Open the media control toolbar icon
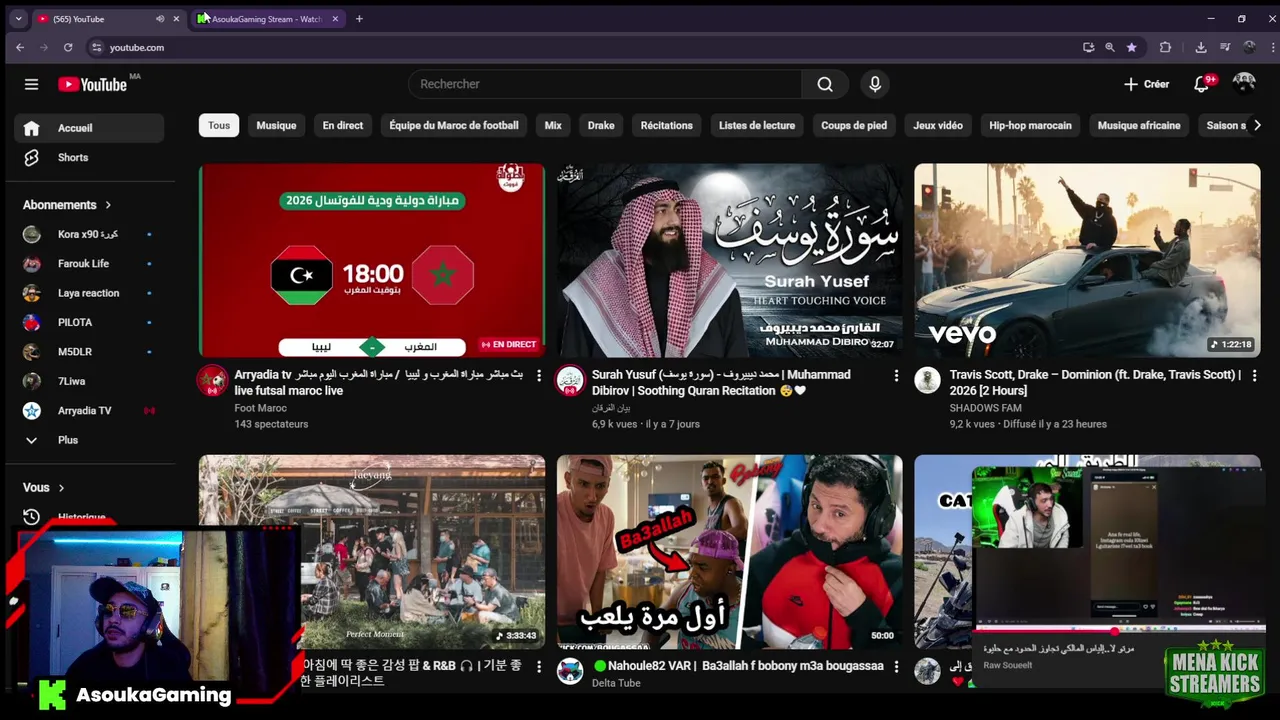Screen dimensions: 1280x720 pyautogui.click(x=1225, y=47)
